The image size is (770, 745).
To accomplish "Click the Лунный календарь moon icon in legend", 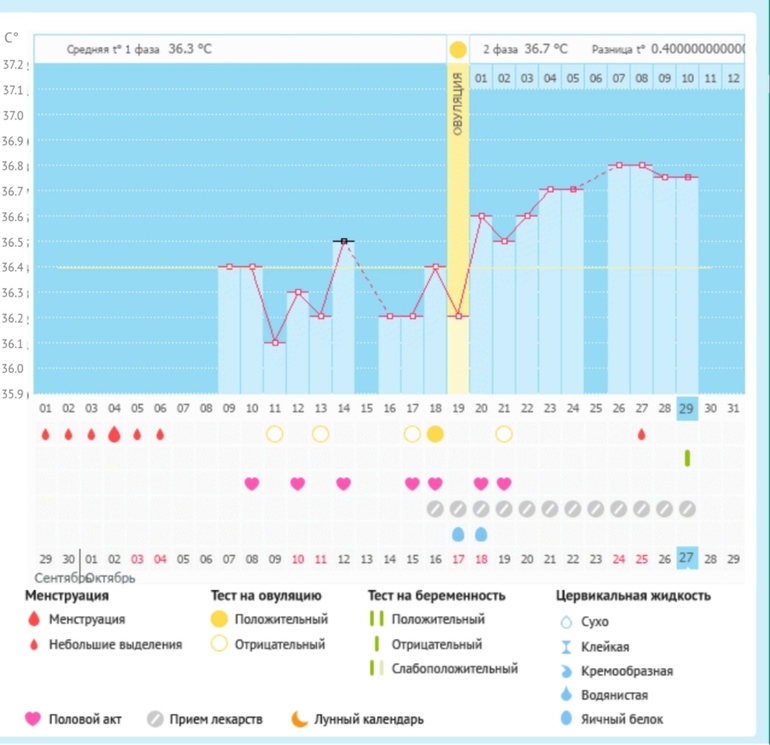I will (299, 719).
